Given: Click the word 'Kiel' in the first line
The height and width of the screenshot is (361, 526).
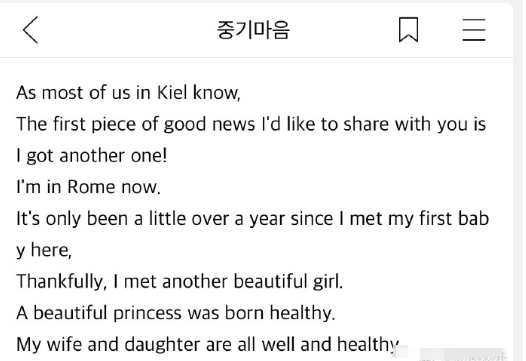Looking at the screenshot, I should 172,92.
